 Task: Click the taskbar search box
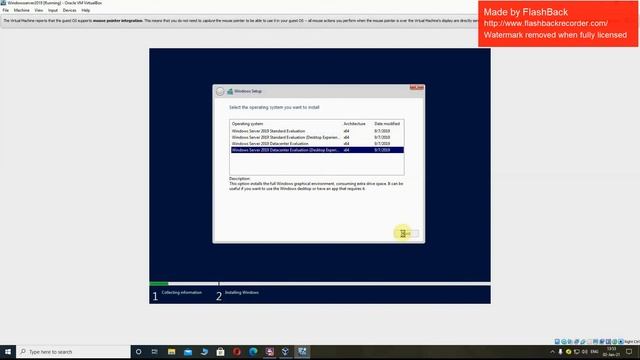pyautogui.click(x=73, y=352)
